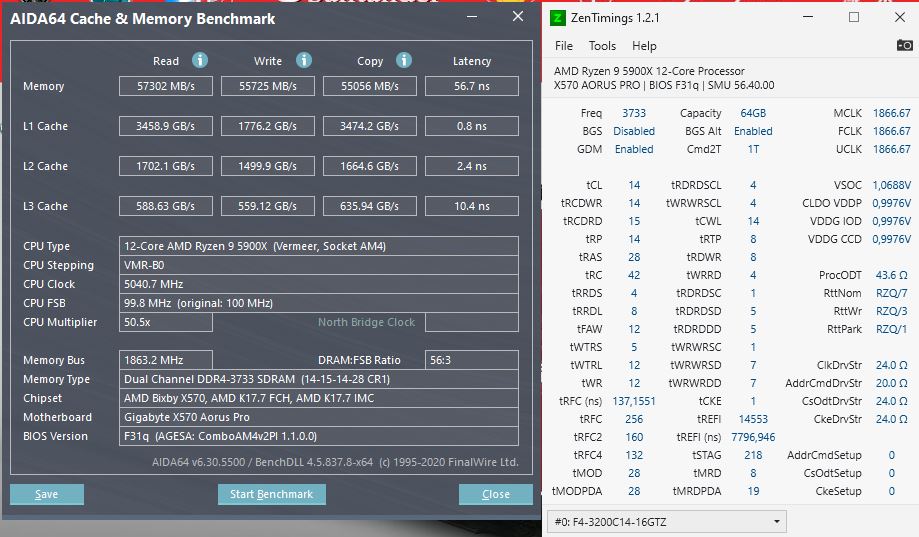Maximize the ZenTimings window
The width and height of the screenshot is (919, 537).
pyautogui.click(x=854, y=17)
